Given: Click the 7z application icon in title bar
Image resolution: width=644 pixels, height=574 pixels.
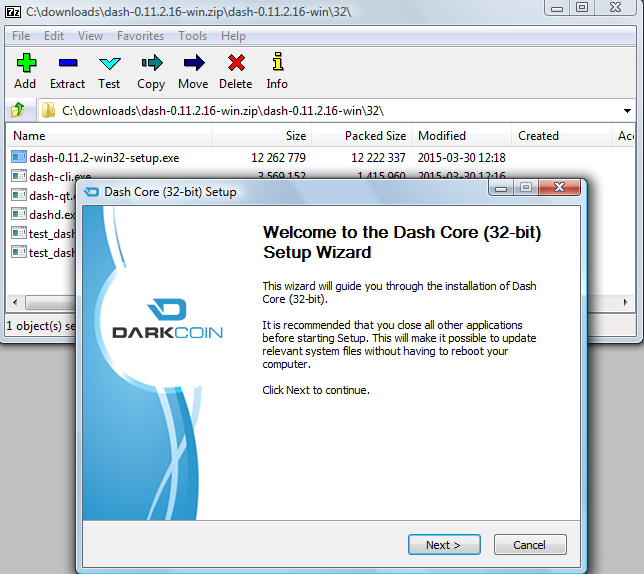Looking at the screenshot, I should pos(13,11).
